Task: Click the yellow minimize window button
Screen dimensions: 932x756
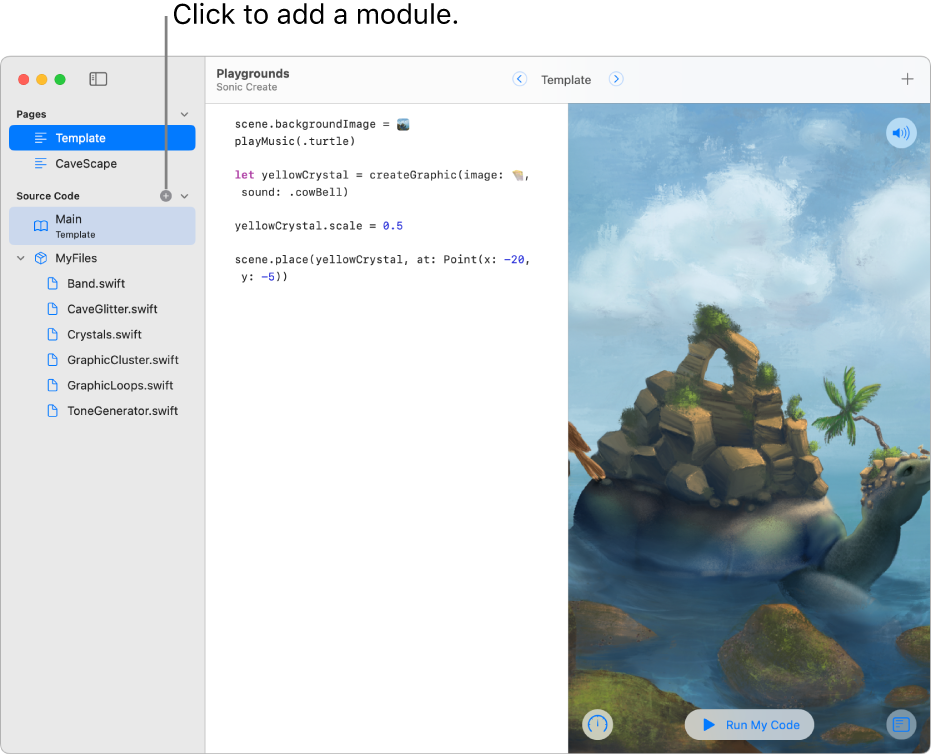Action: [42, 80]
